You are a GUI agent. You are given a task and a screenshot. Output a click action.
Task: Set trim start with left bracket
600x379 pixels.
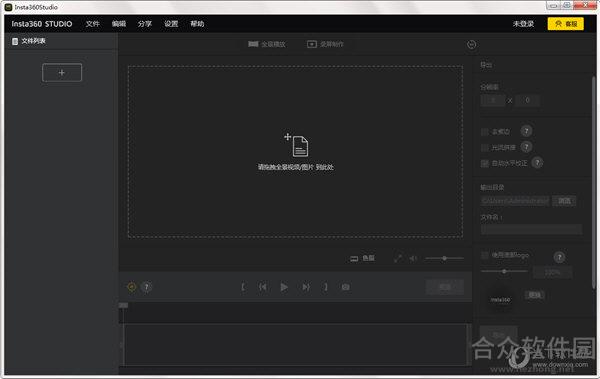pyautogui.click(x=243, y=287)
